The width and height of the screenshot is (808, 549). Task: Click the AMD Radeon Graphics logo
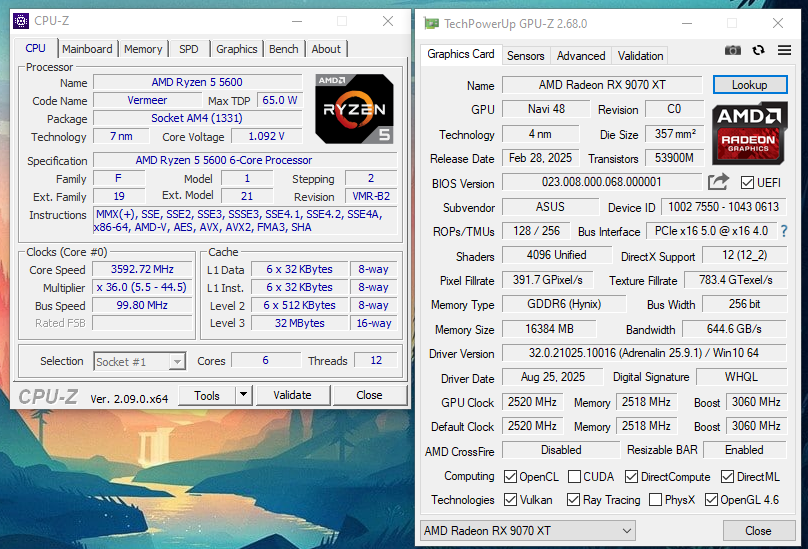coord(751,133)
